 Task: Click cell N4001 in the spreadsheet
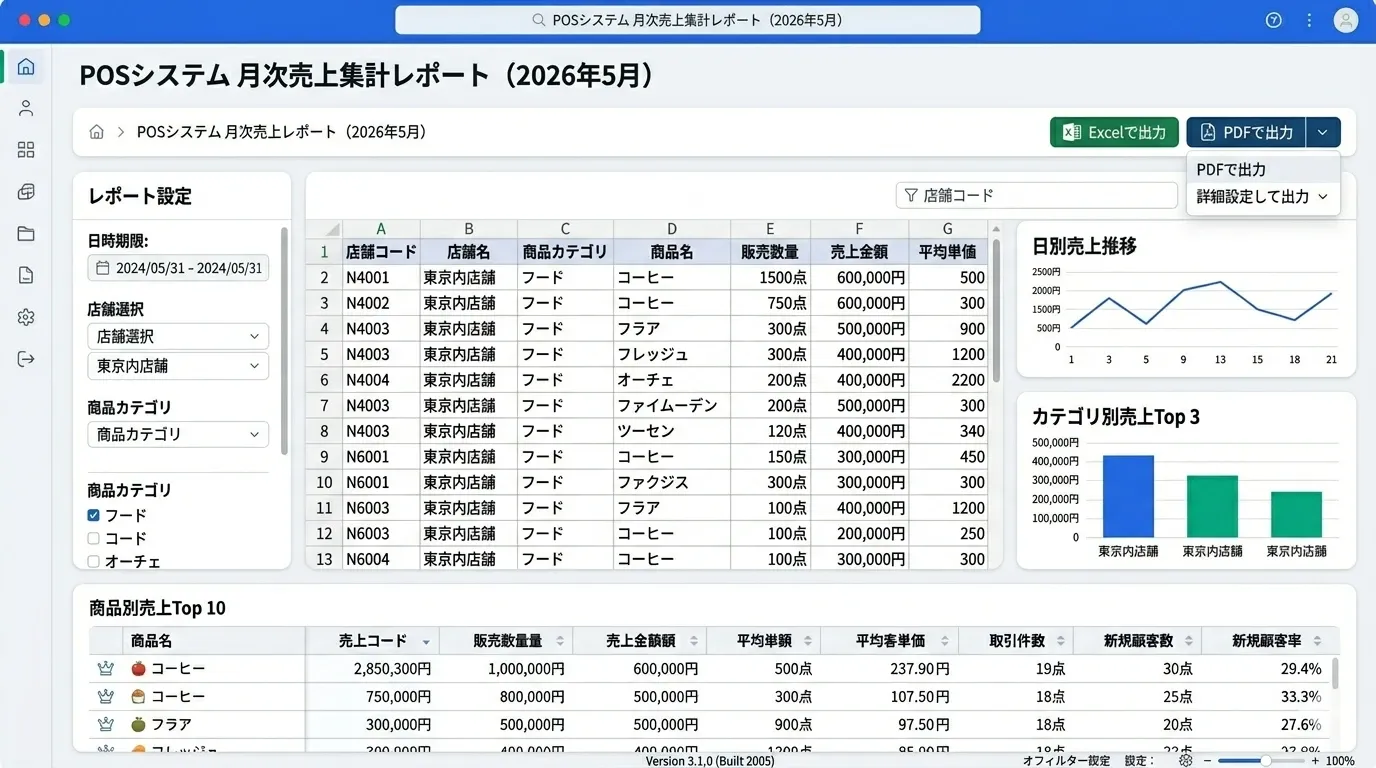coord(381,278)
